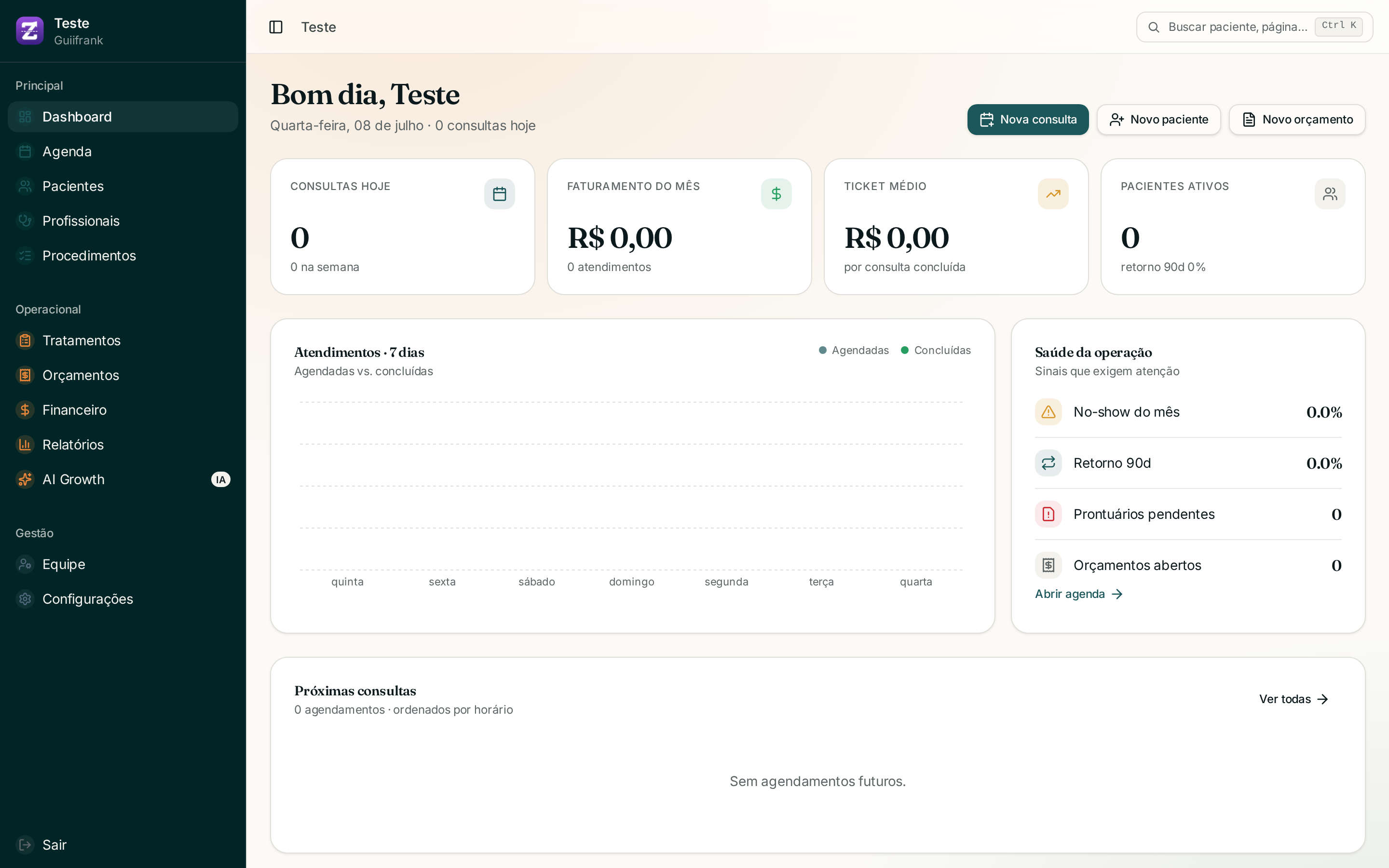Click the AI Growth sparkle icon
Viewport: 1389px width, 868px height.
pos(25,479)
